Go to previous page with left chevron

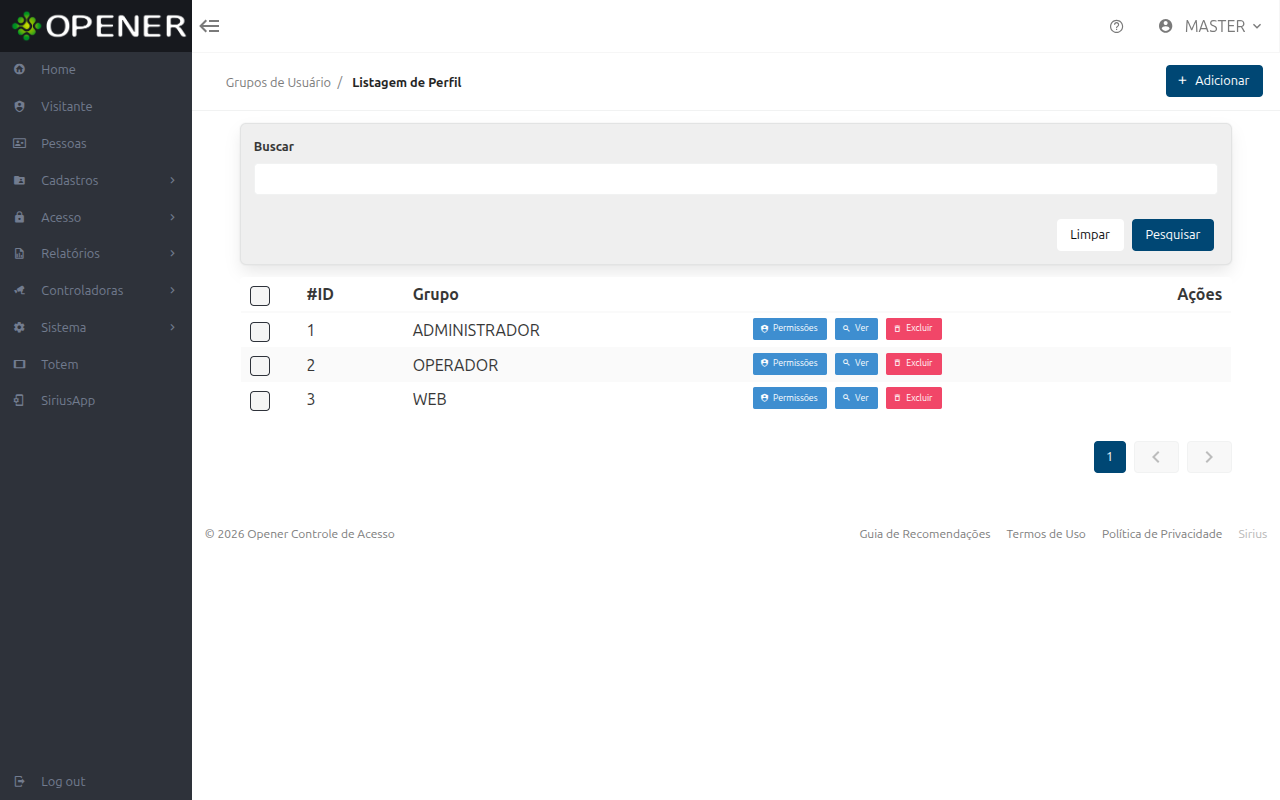point(1156,457)
